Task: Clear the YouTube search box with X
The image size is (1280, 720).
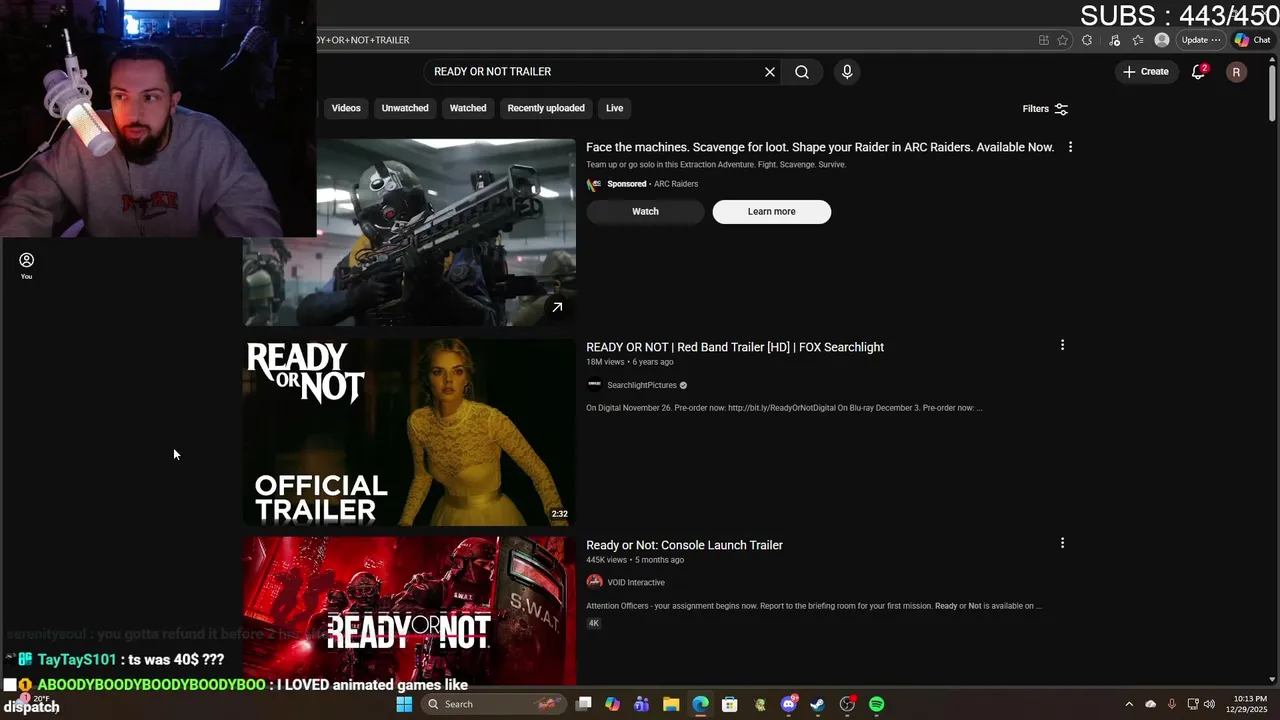Action: pyautogui.click(x=770, y=72)
